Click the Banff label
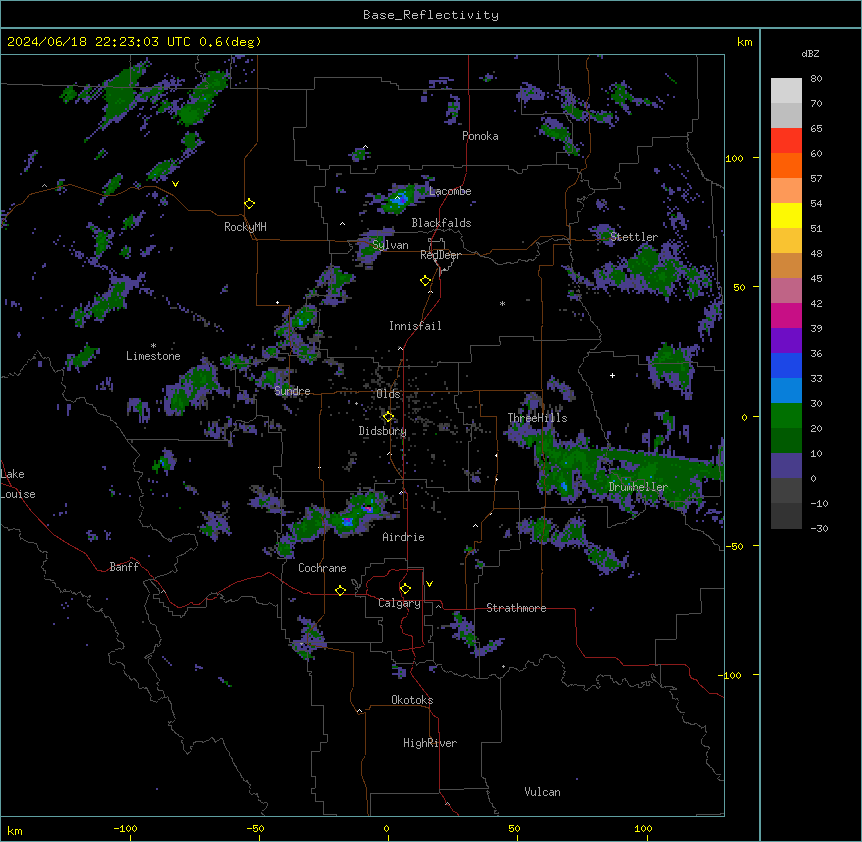 [124, 567]
